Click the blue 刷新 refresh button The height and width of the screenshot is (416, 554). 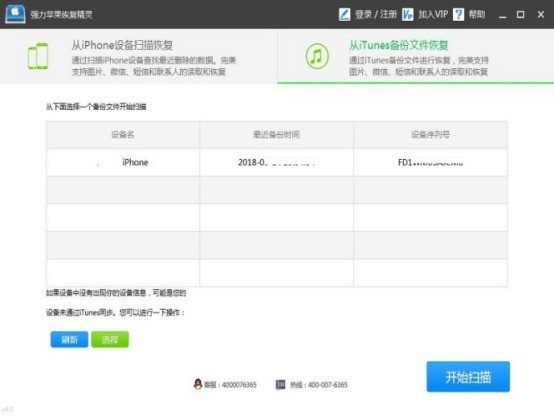pos(69,340)
